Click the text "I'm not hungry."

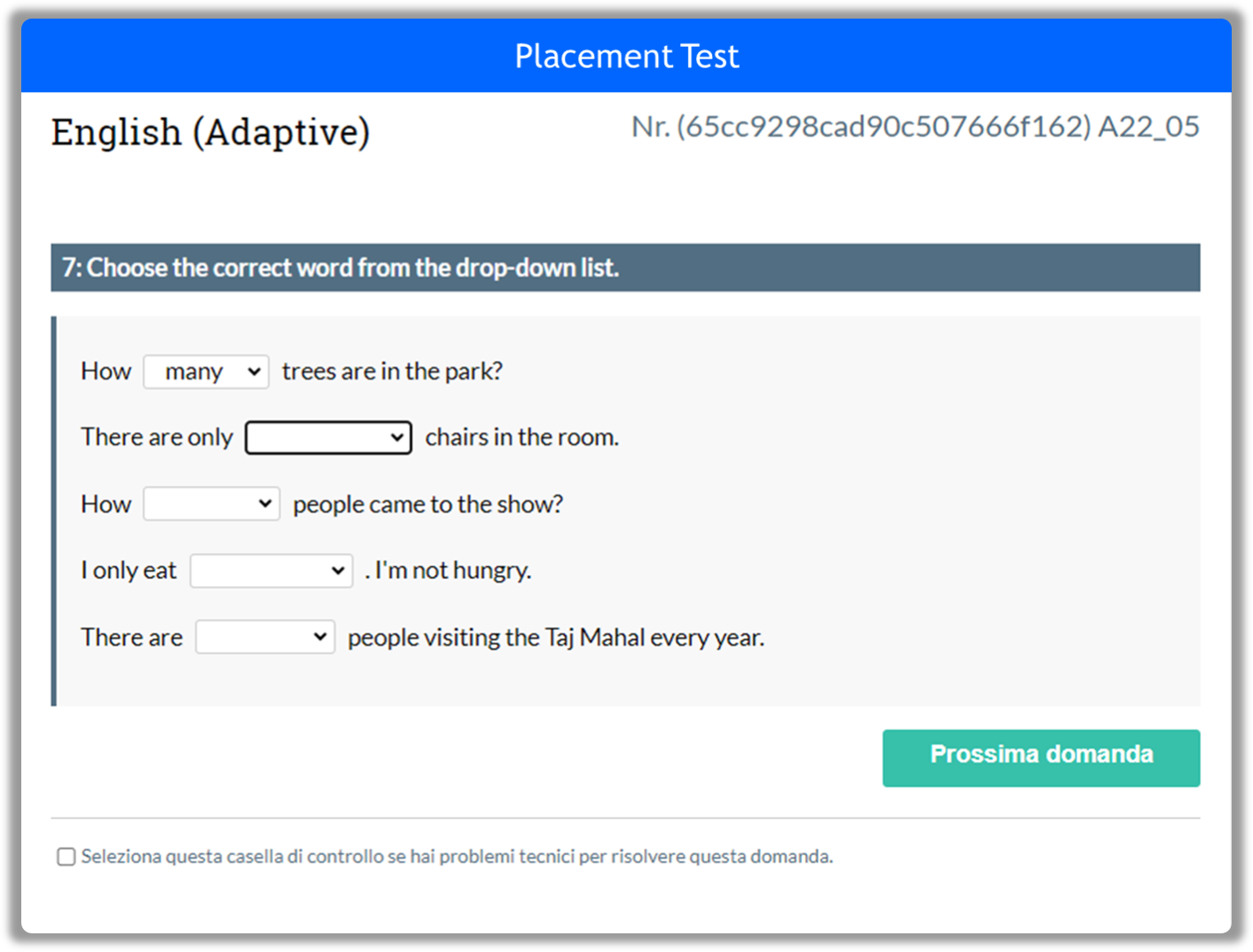coord(452,571)
